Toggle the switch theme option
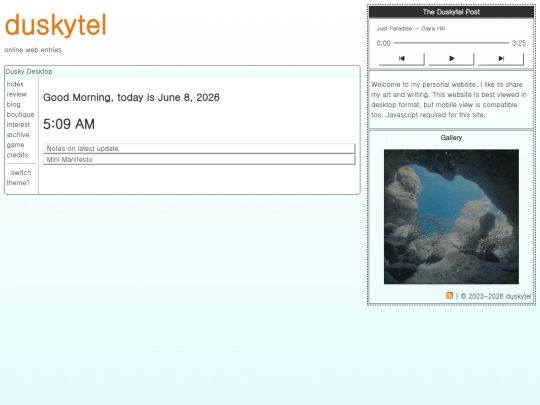This screenshot has width=540, height=405. [x=19, y=178]
